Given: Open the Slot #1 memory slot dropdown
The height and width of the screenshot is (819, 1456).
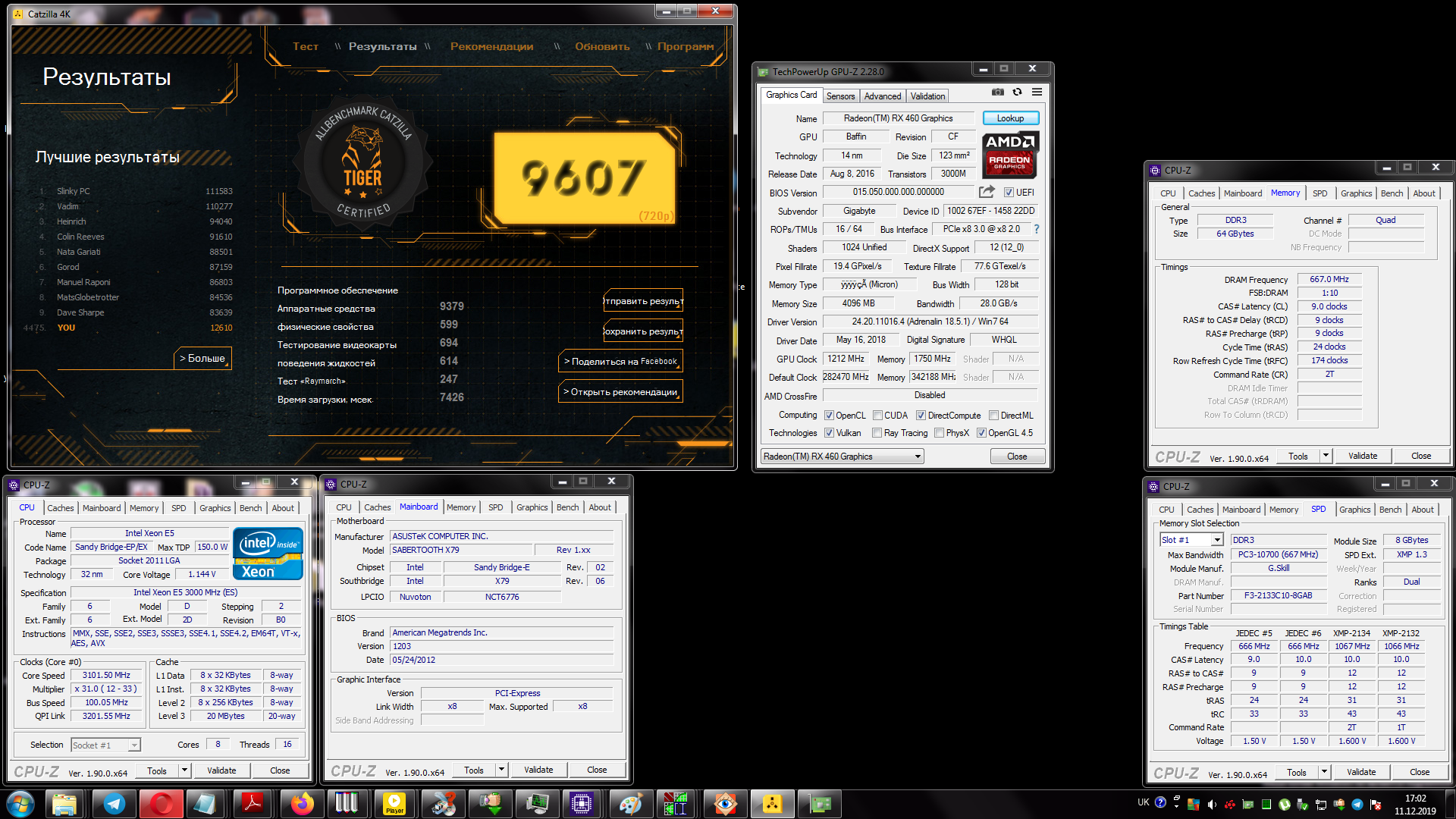Looking at the screenshot, I should point(1191,540).
